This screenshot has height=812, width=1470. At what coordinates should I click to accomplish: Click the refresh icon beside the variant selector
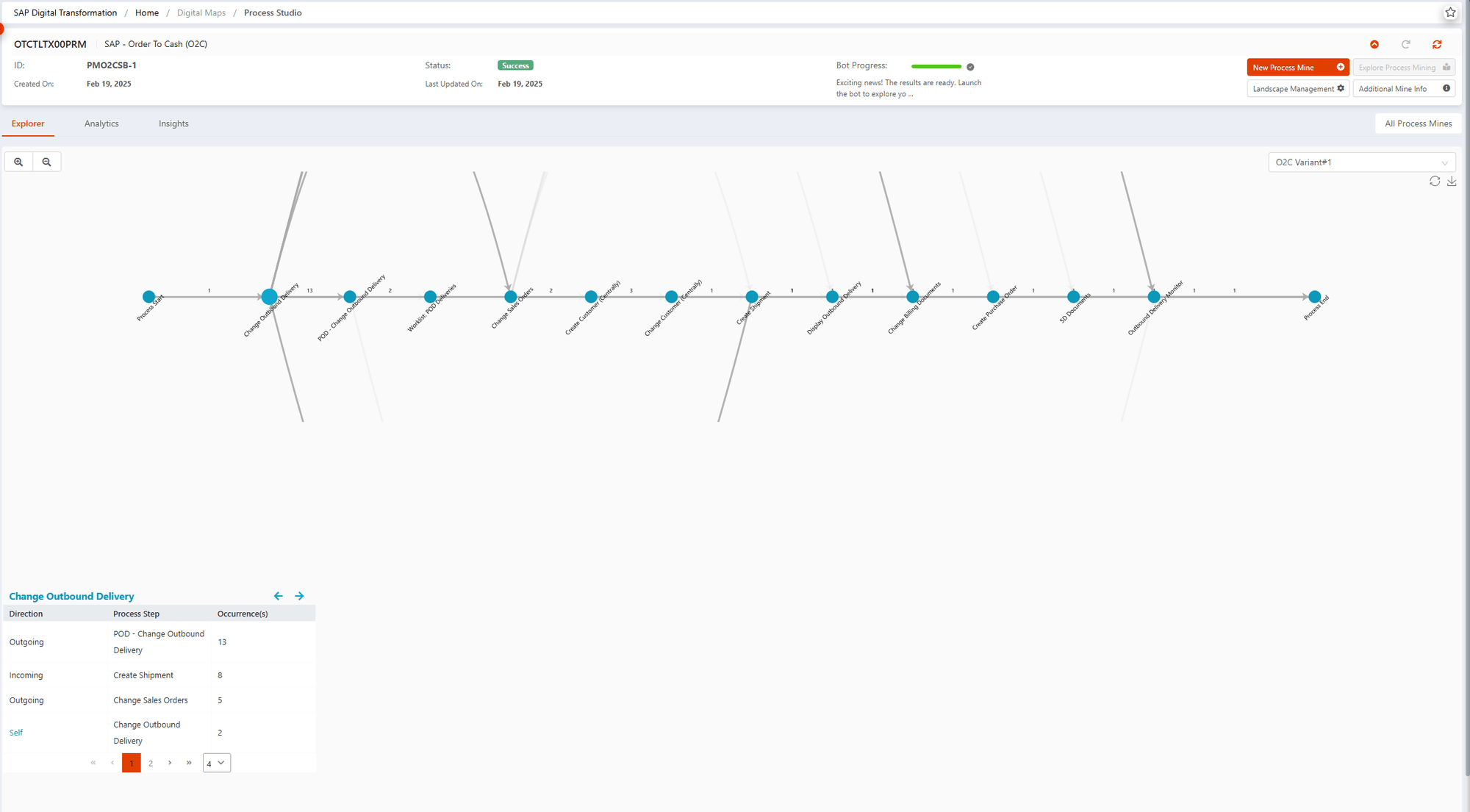point(1435,181)
